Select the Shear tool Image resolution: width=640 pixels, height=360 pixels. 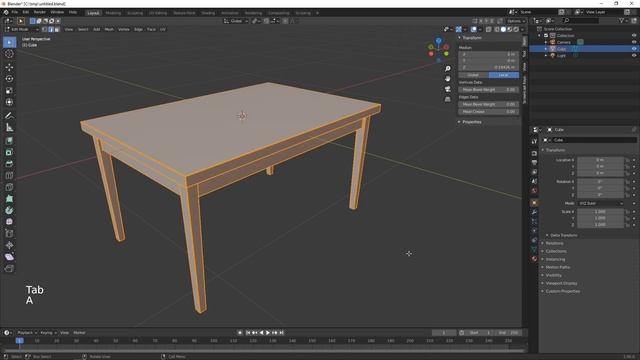click(x=9, y=257)
